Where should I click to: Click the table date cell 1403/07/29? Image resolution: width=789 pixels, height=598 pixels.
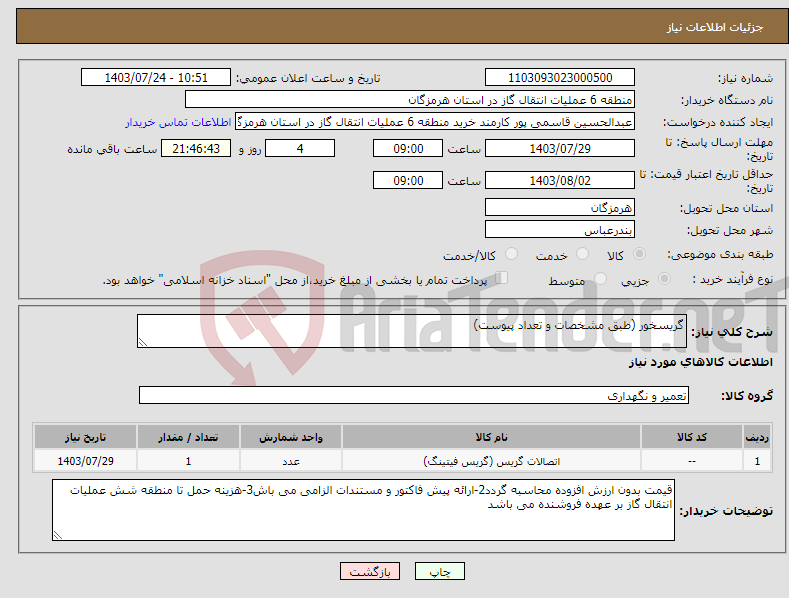[x=85, y=461]
